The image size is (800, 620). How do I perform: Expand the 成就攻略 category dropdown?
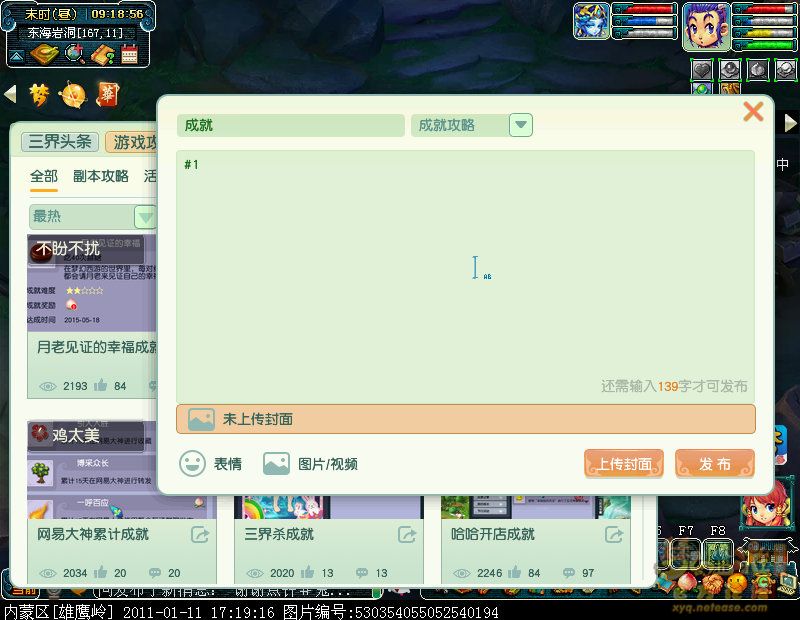click(x=520, y=125)
